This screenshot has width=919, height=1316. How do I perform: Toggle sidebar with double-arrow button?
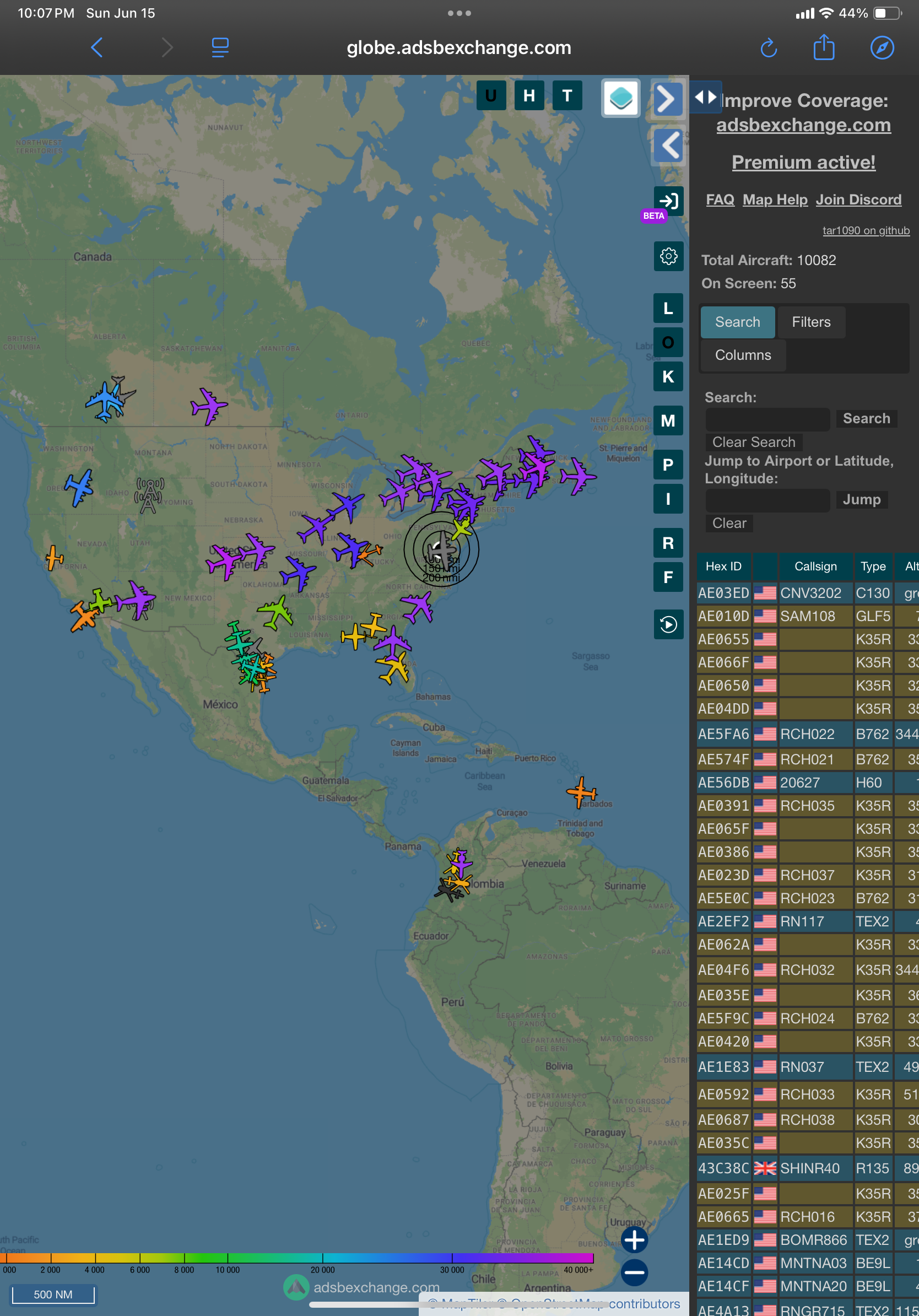coord(705,97)
